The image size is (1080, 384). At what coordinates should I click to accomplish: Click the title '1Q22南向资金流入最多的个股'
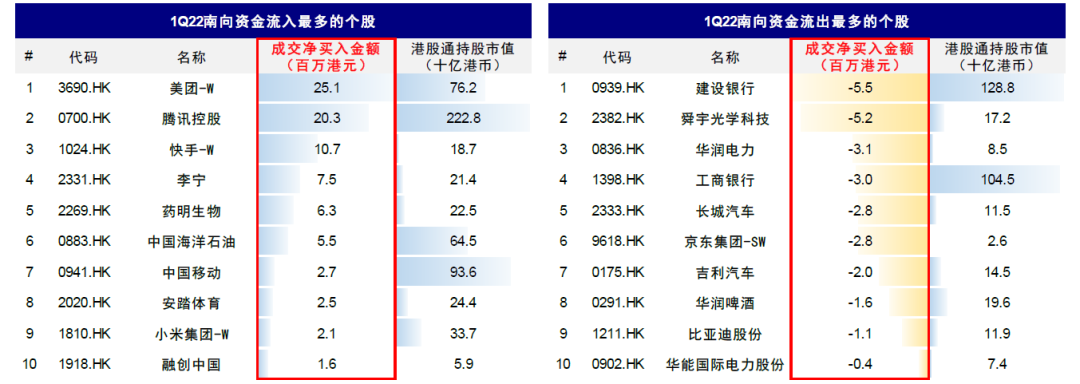[273, 21]
